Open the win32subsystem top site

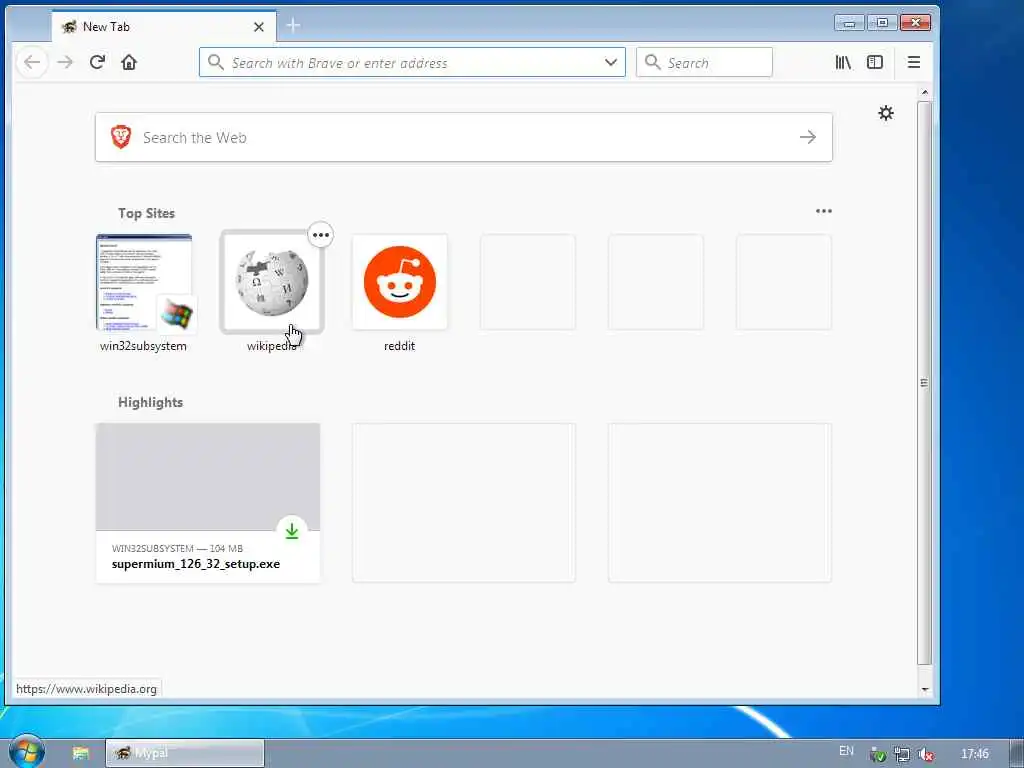click(144, 282)
